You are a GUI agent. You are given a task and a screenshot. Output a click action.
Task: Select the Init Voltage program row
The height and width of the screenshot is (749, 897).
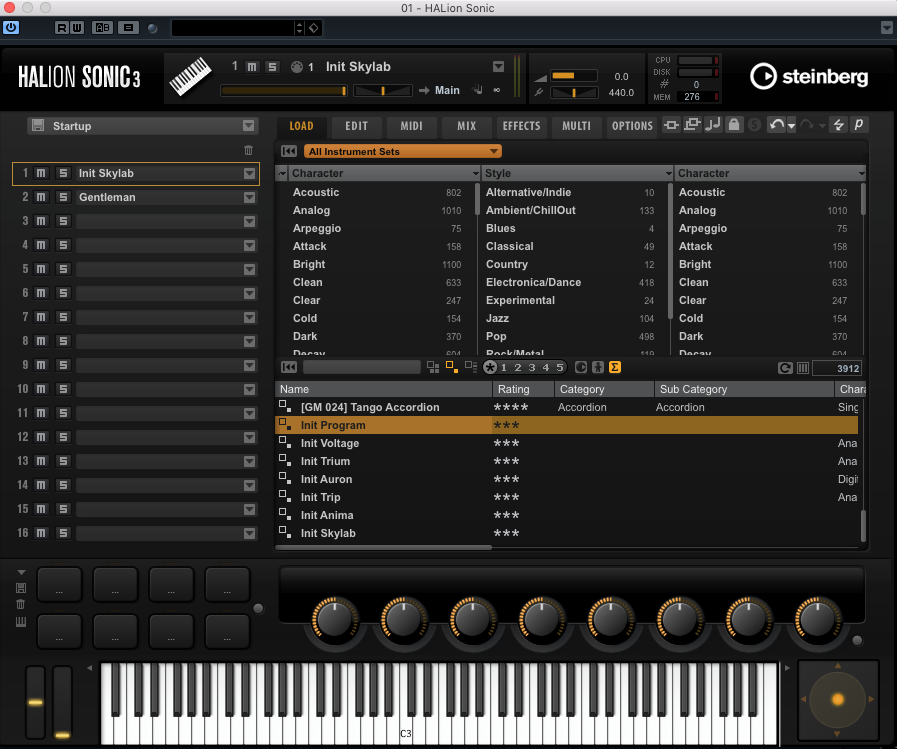(566, 443)
